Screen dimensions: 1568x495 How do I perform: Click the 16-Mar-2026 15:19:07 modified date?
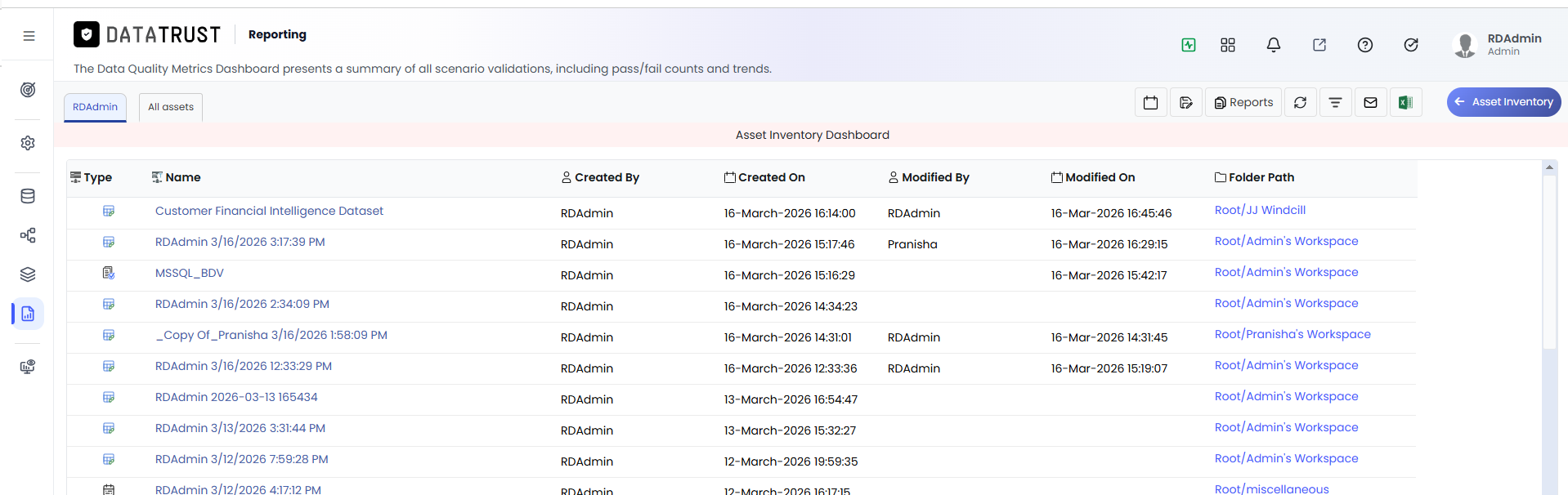1109,368
